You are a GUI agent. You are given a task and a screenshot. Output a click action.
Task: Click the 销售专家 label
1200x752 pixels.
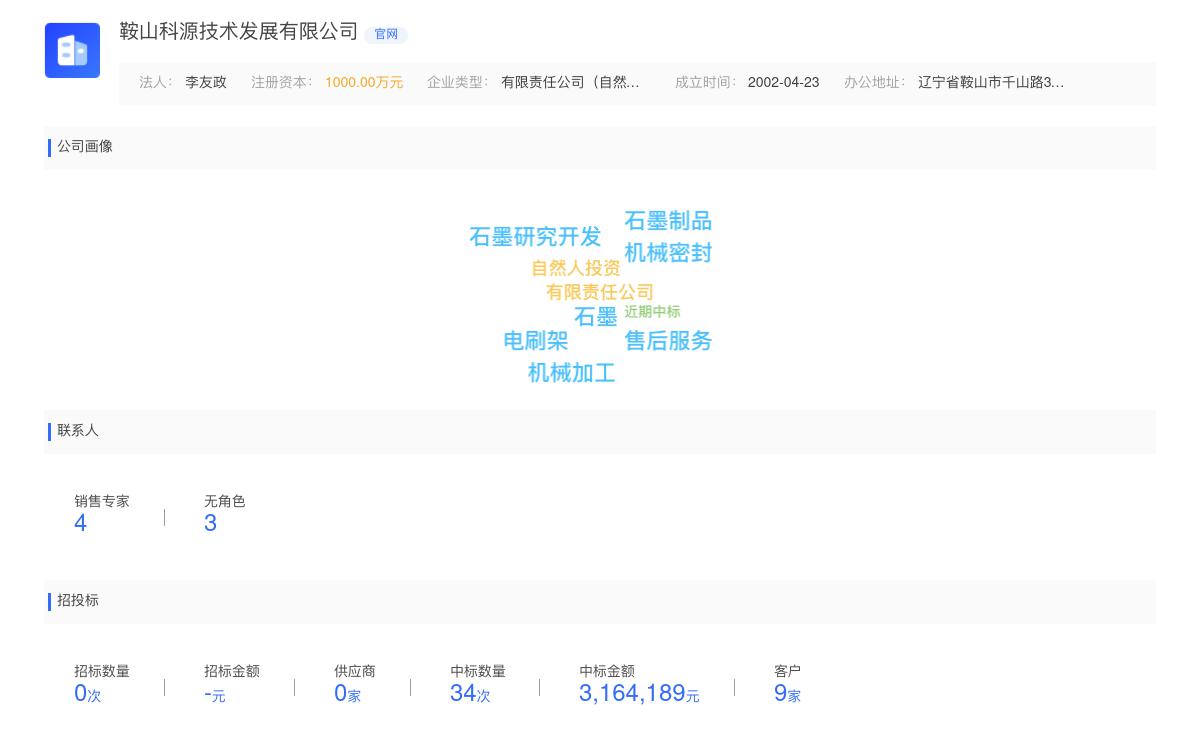pos(102,502)
